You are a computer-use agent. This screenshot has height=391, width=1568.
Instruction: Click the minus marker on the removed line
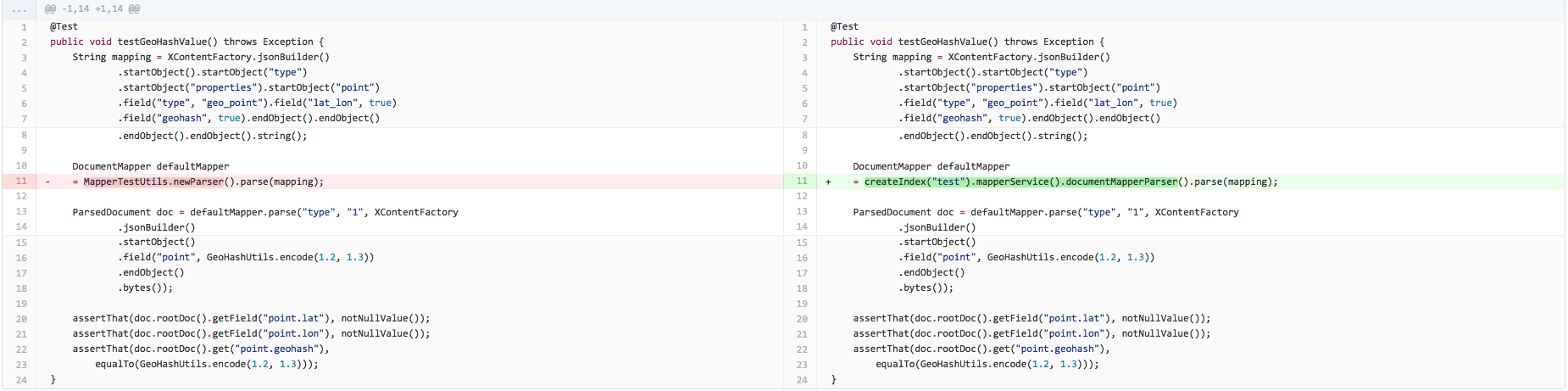pos(47,182)
